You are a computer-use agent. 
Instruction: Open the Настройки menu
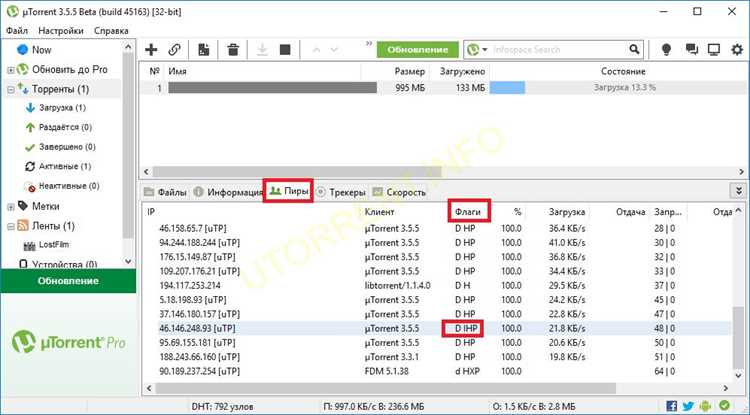click(61, 31)
